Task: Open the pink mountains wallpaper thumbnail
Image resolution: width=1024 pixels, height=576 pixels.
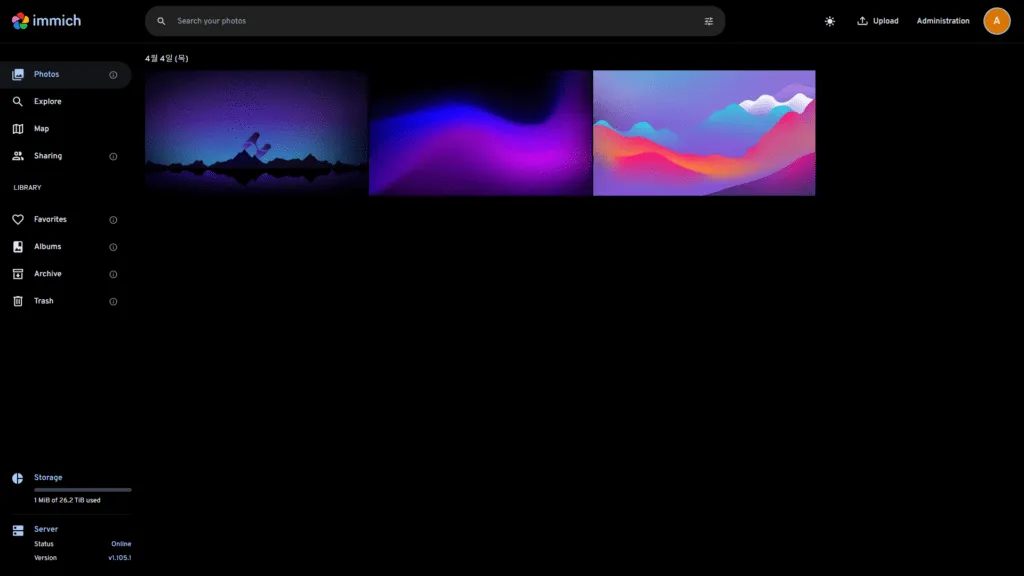Action: [x=704, y=132]
